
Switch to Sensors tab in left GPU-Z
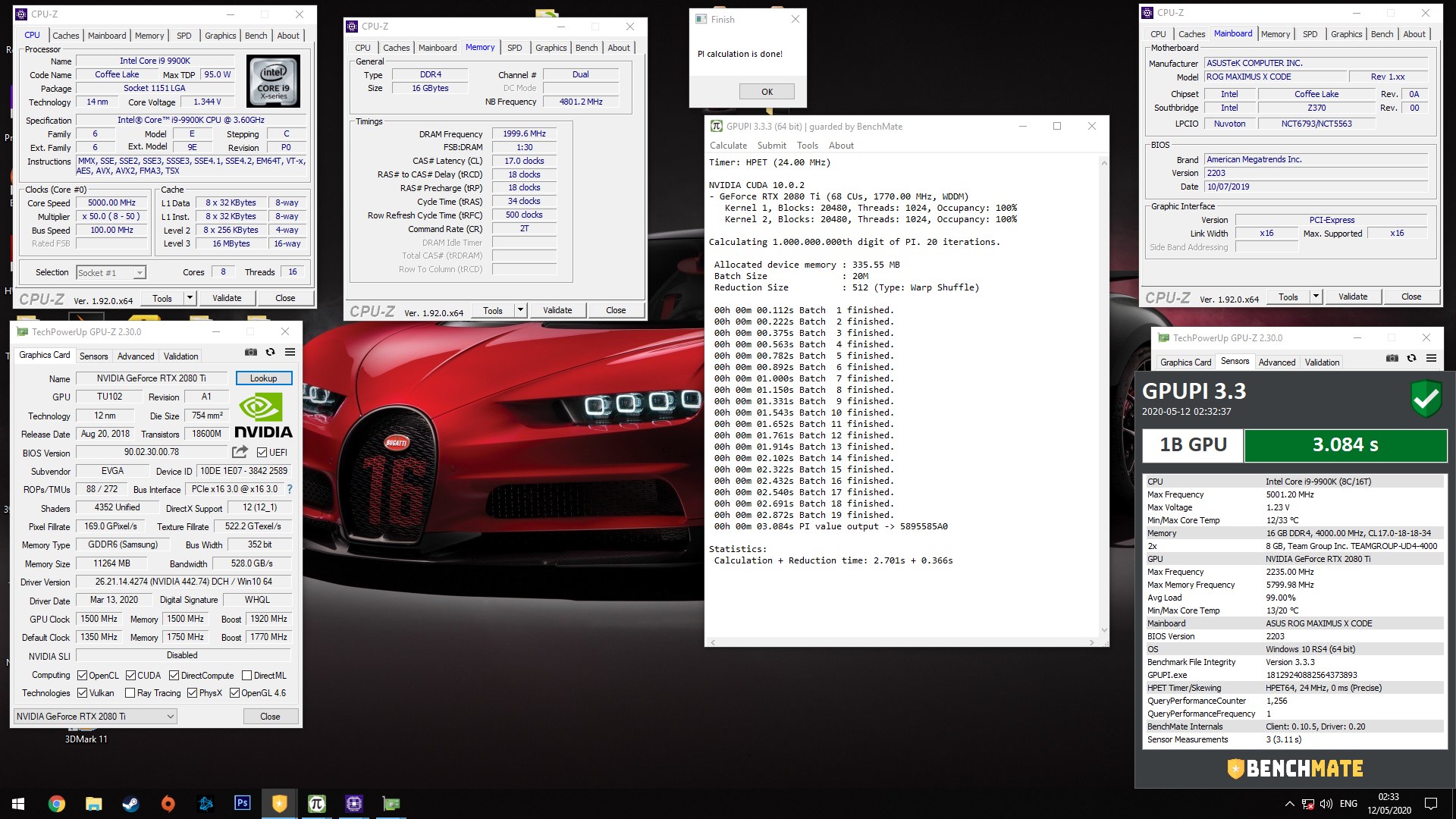click(x=93, y=356)
